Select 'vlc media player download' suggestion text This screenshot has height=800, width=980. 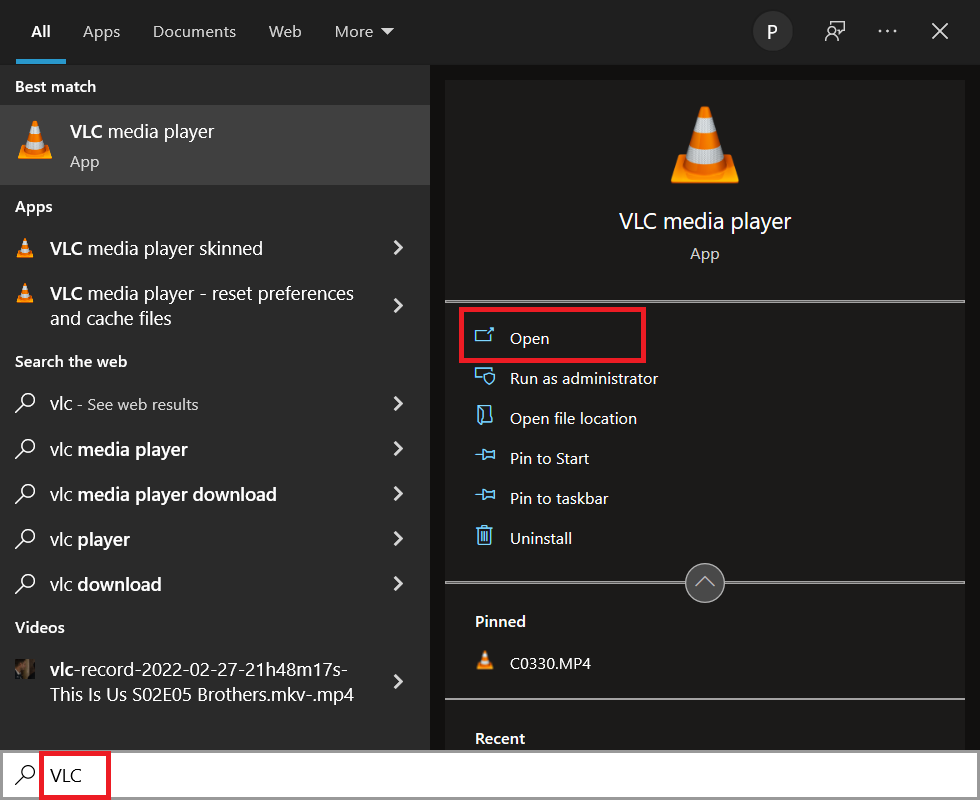163,494
